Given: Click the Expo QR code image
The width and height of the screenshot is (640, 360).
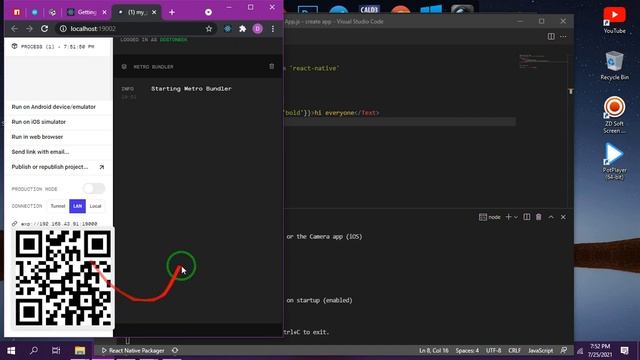Looking at the screenshot, I should (x=63, y=278).
